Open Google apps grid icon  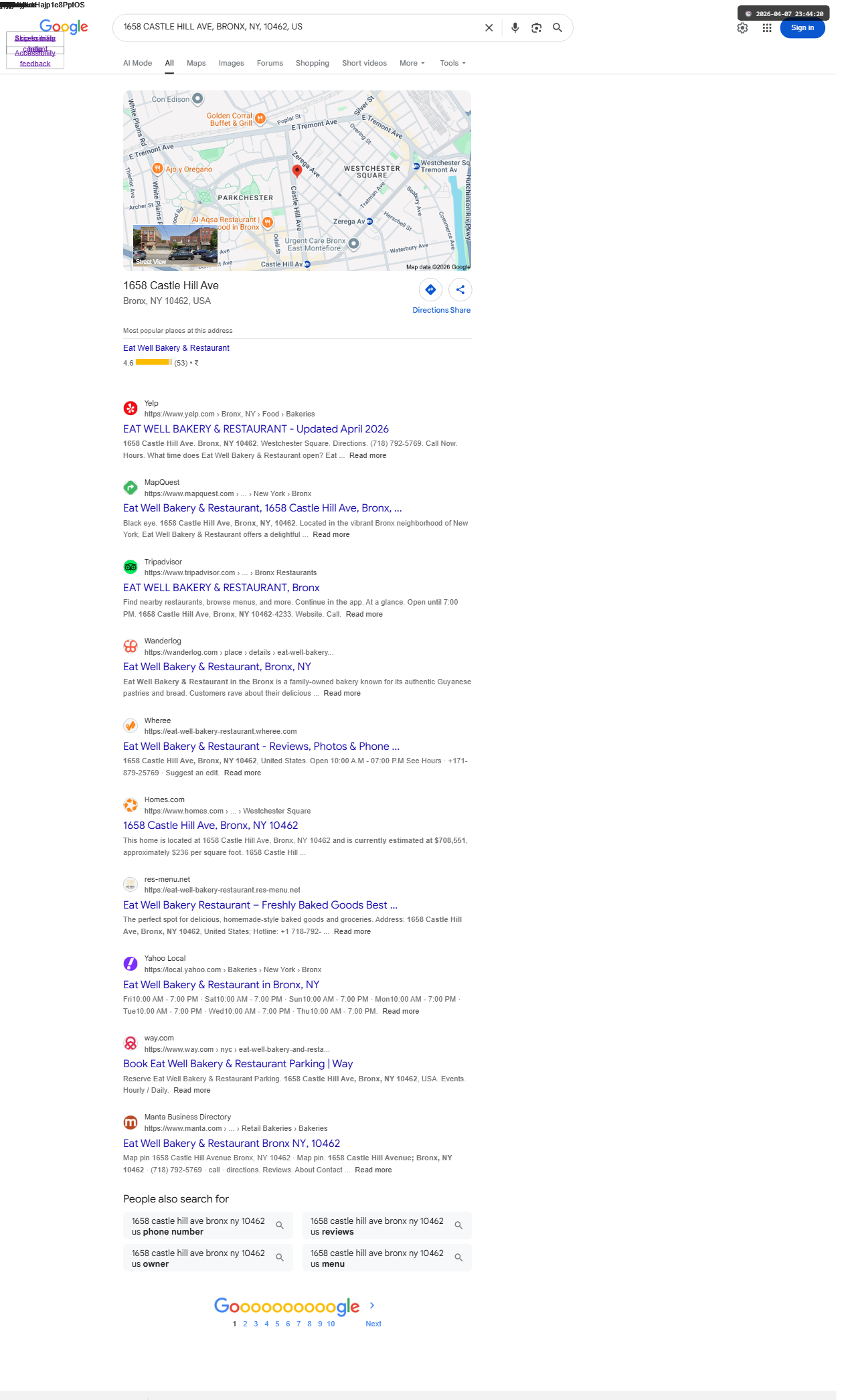click(767, 28)
